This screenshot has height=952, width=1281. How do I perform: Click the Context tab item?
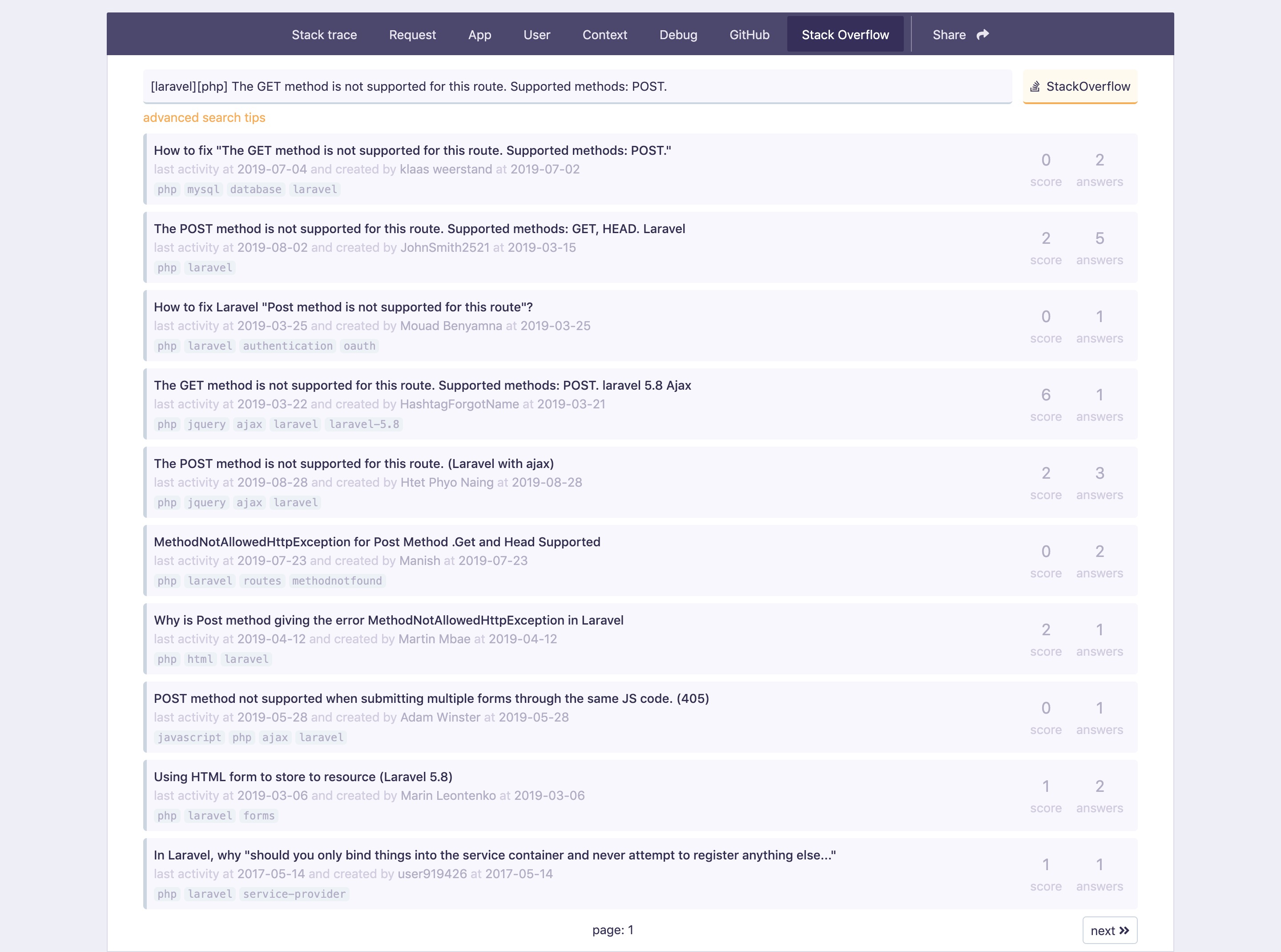pyautogui.click(x=605, y=33)
